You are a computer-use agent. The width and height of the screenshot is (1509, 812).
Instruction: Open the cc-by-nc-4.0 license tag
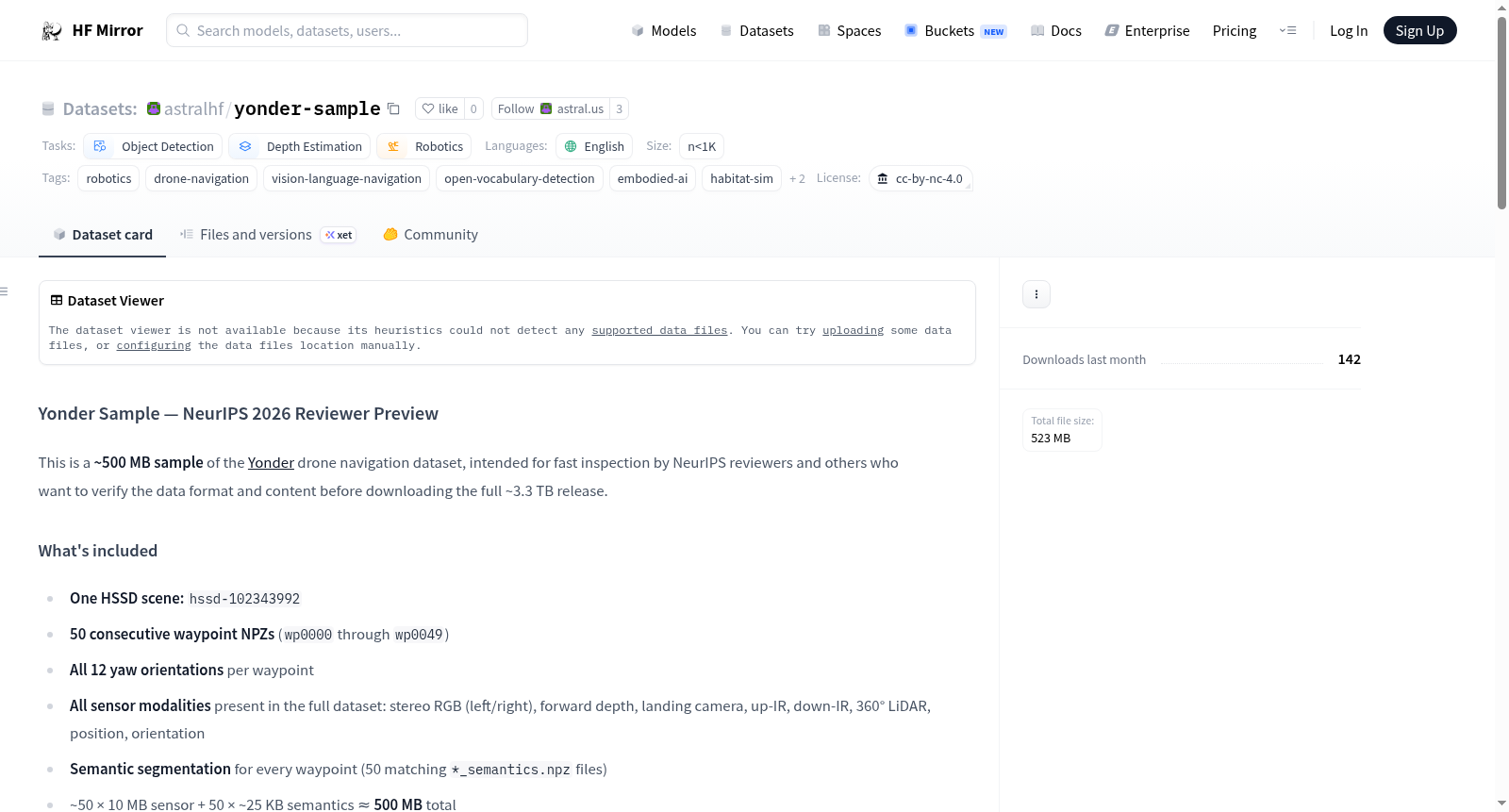coord(920,178)
